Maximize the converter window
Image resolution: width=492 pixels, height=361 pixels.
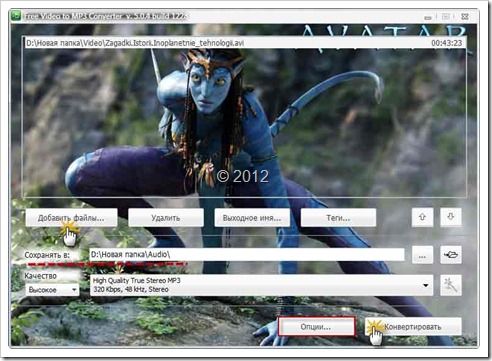click(446, 16)
